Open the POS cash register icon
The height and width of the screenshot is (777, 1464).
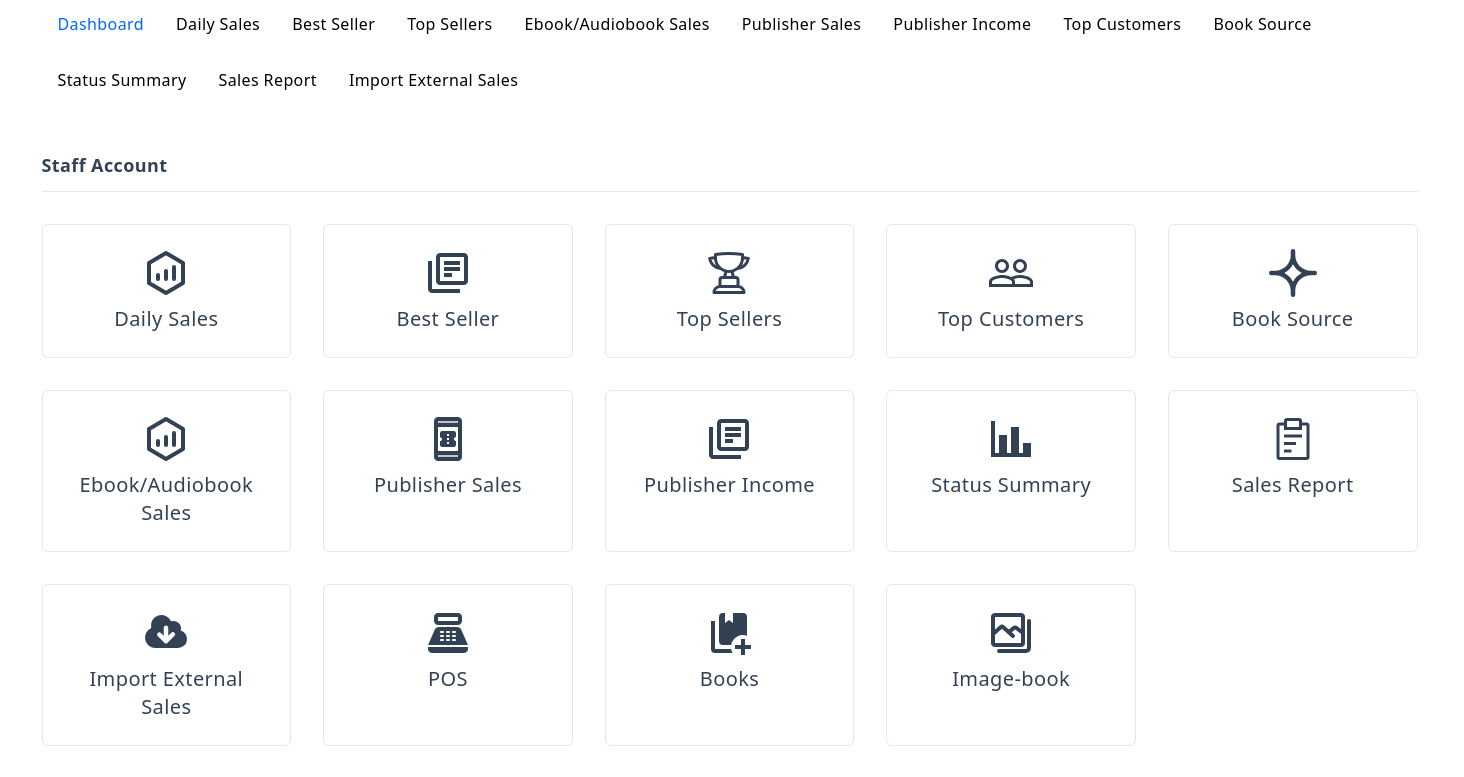pos(447,633)
